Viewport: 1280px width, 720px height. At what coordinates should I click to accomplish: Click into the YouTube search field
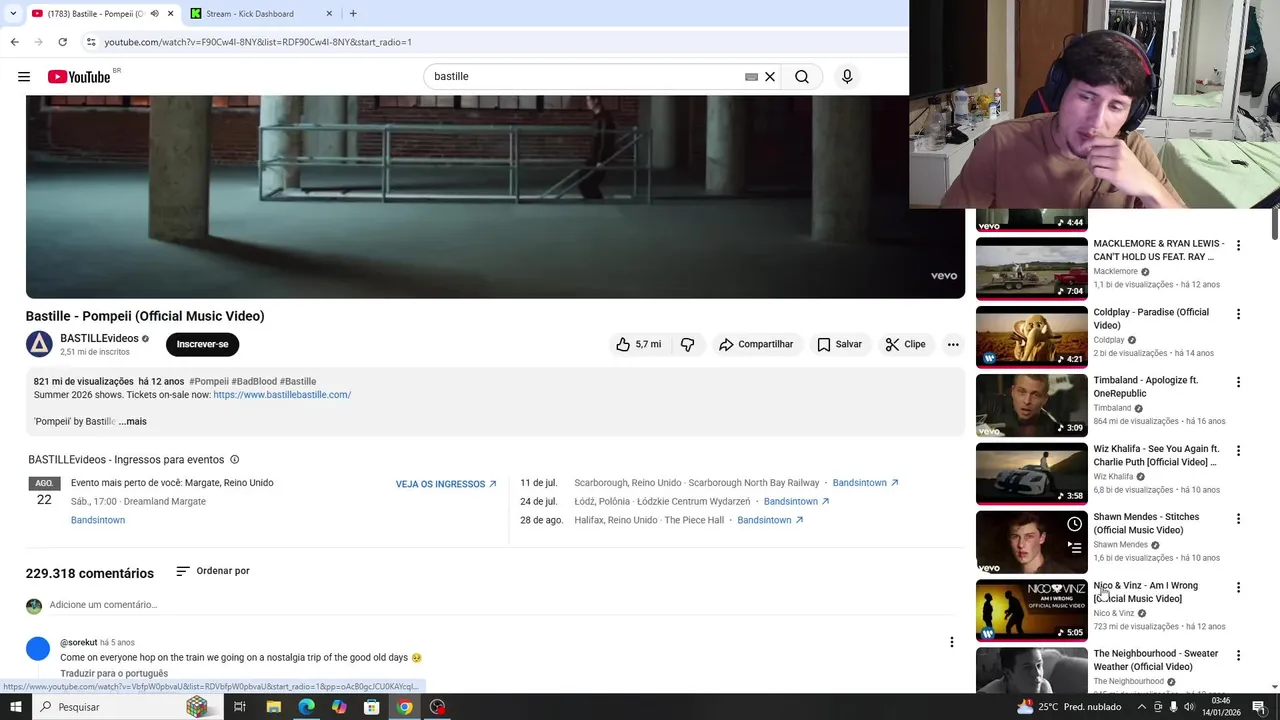[x=585, y=76]
